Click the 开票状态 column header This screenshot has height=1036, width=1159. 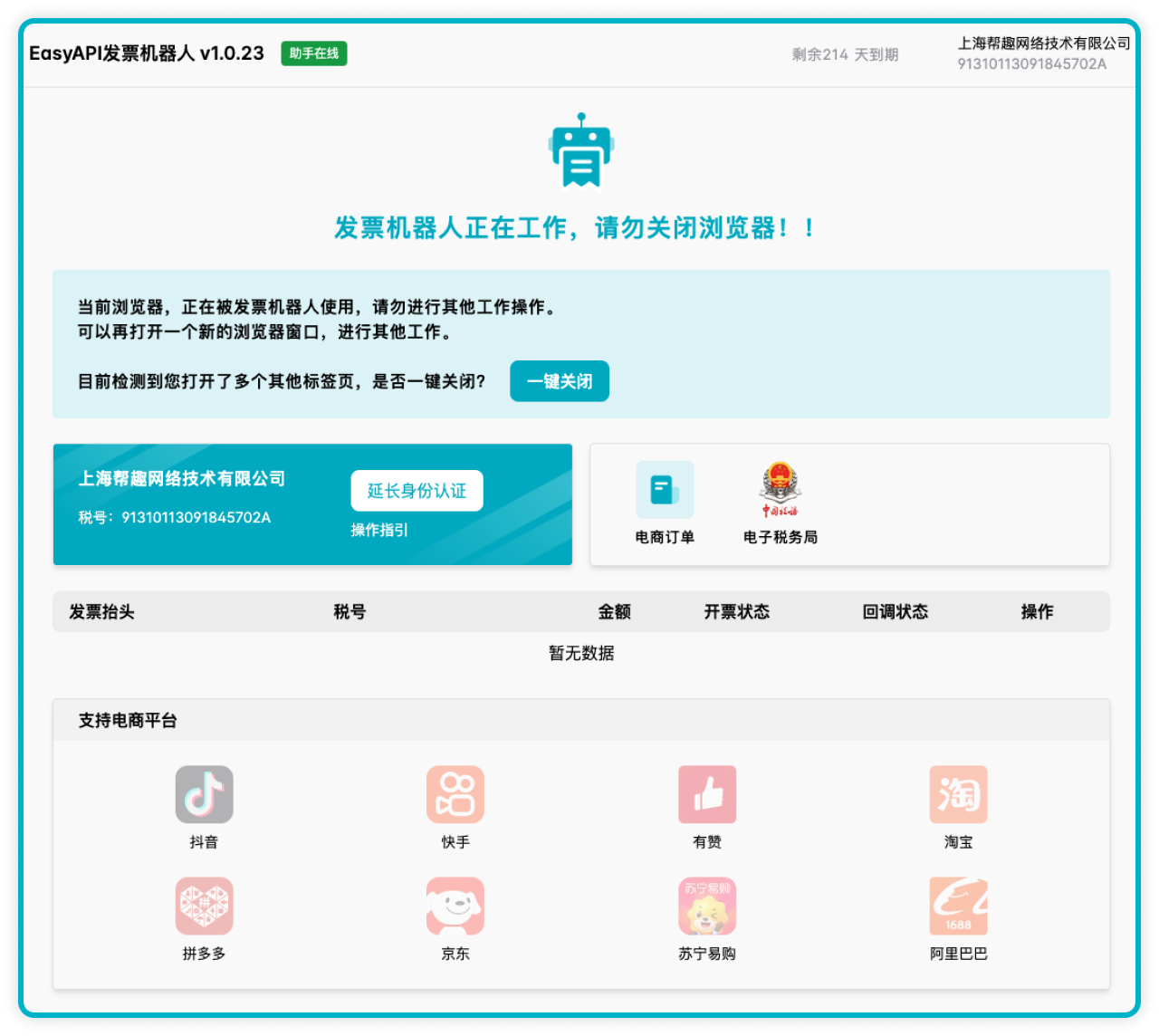[736, 612]
